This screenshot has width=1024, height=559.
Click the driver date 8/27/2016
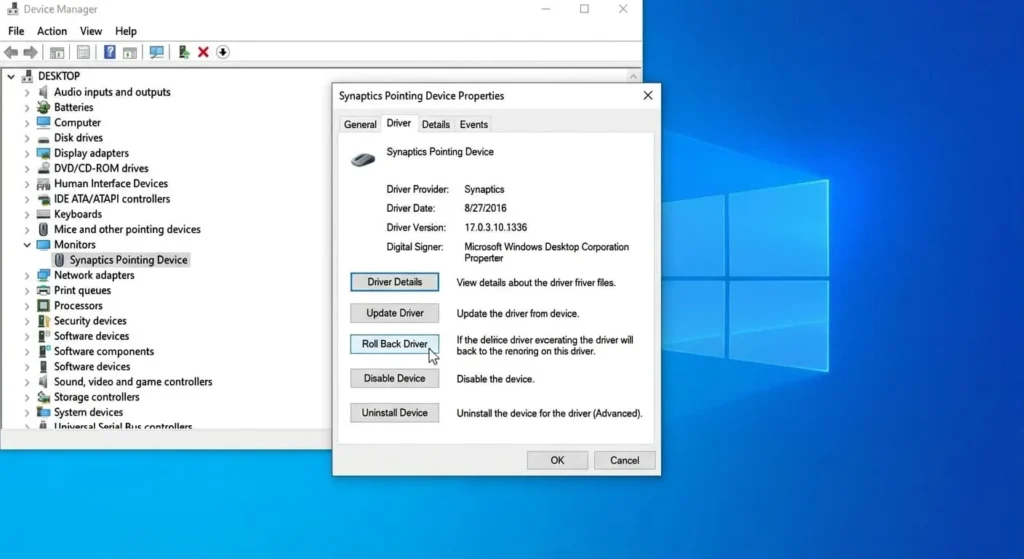tap(485, 208)
